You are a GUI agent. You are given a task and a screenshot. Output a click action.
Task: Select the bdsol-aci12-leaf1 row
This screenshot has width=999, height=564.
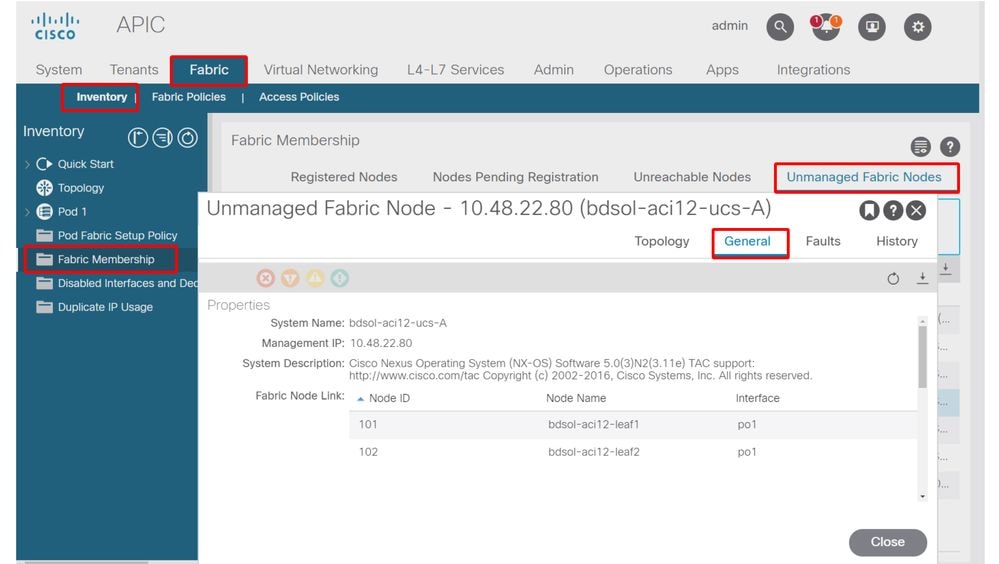coord(633,424)
